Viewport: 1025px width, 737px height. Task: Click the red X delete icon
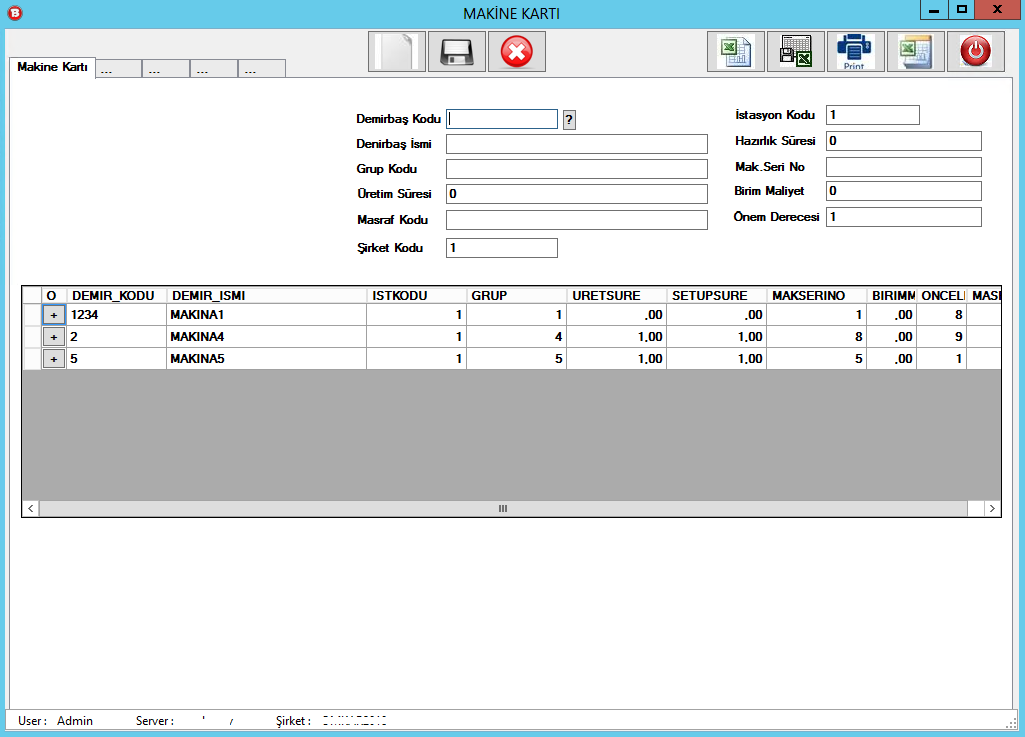click(x=517, y=51)
